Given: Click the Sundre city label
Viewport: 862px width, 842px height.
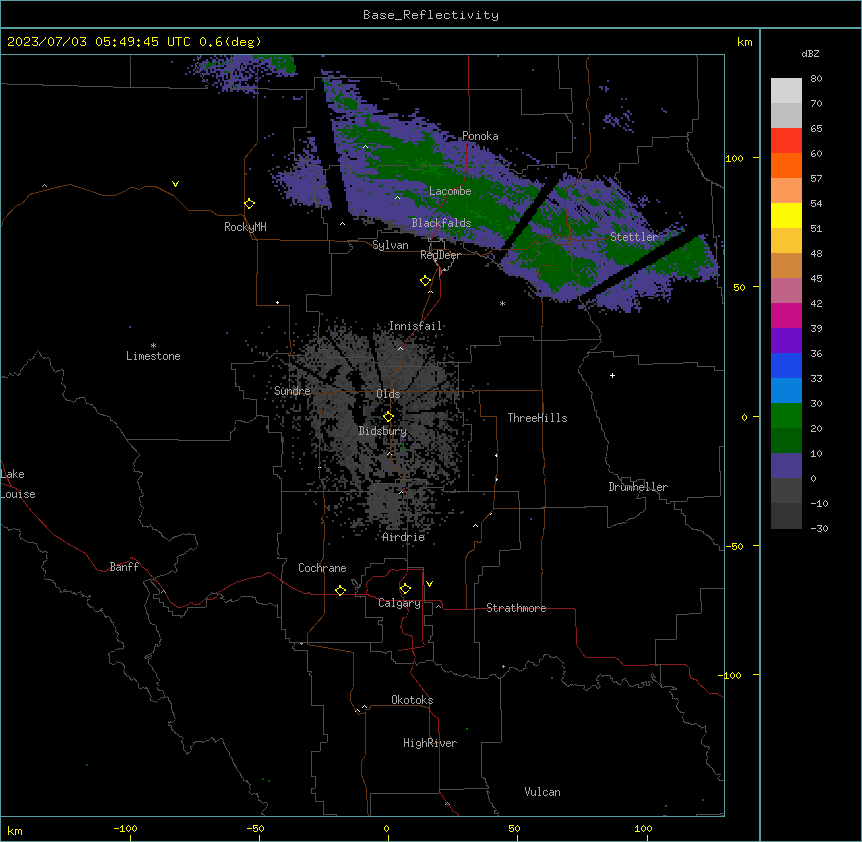Looking at the screenshot, I should click(x=292, y=391).
